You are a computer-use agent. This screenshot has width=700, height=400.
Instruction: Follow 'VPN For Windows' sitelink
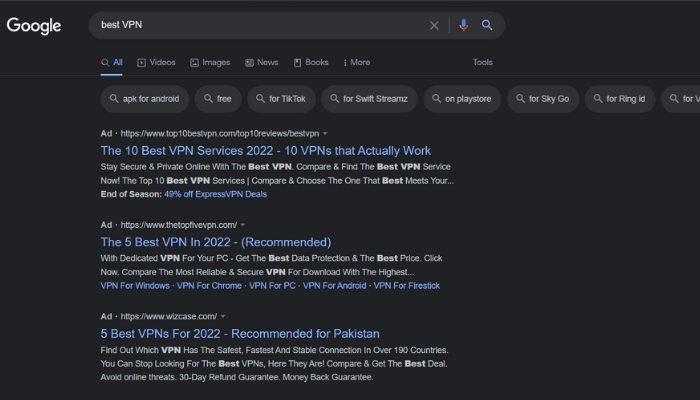coord(135,286)
